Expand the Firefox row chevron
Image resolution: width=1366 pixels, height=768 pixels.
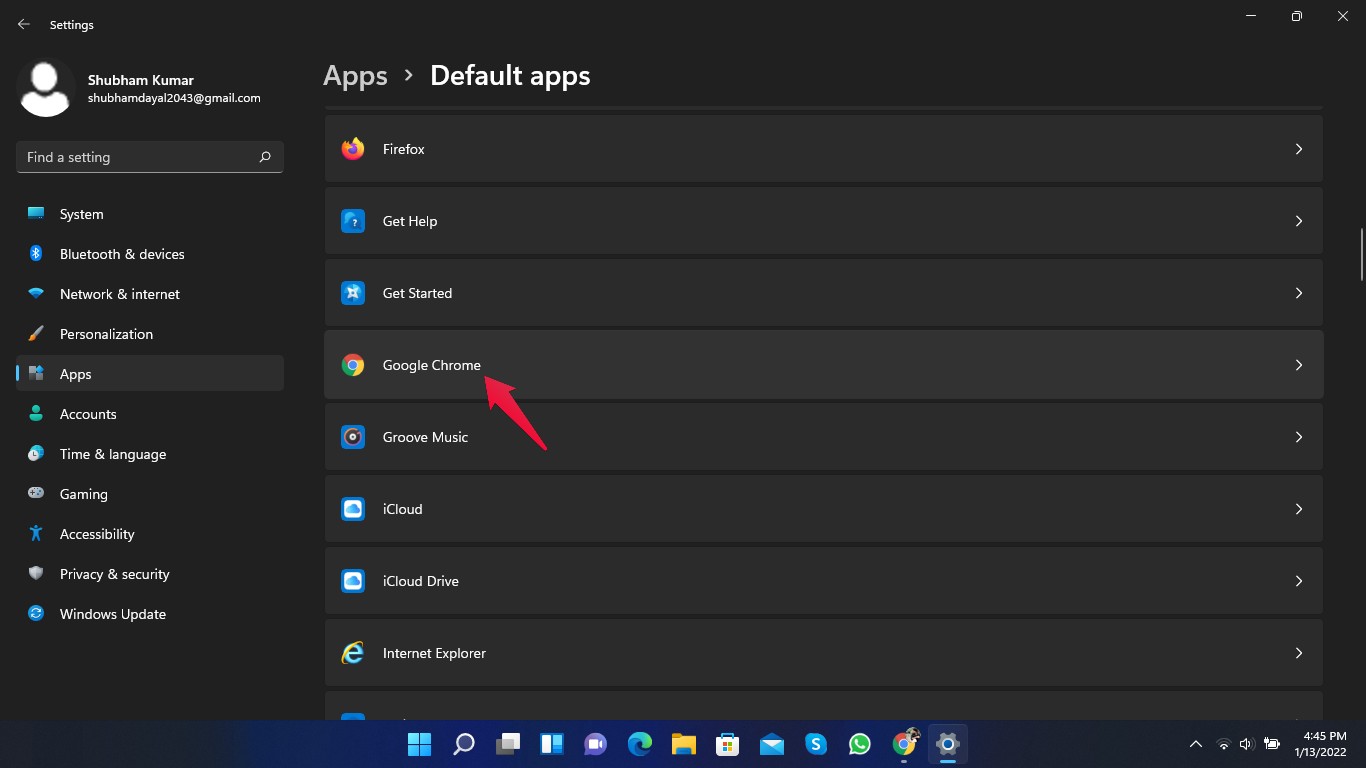(x=1298, y=149)
